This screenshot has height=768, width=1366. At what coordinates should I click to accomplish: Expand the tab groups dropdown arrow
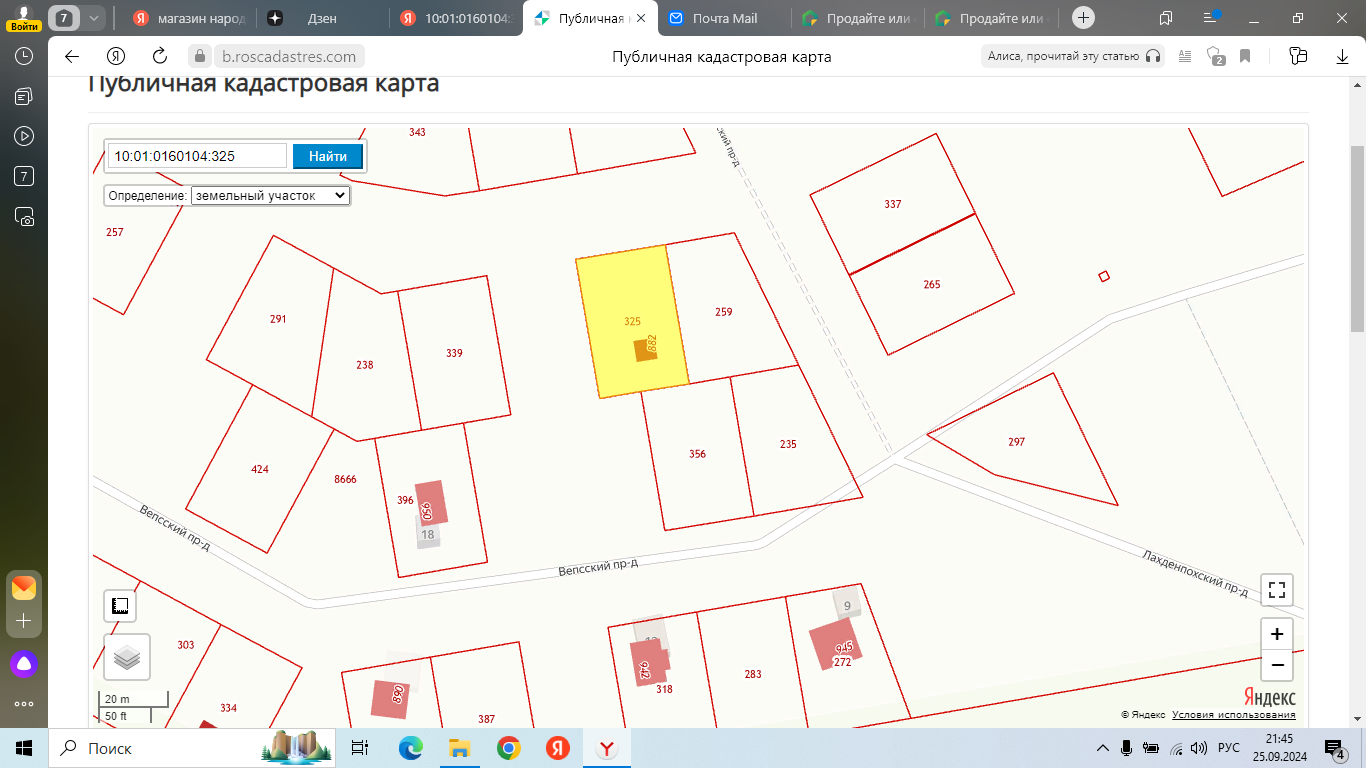coord(94,18)
